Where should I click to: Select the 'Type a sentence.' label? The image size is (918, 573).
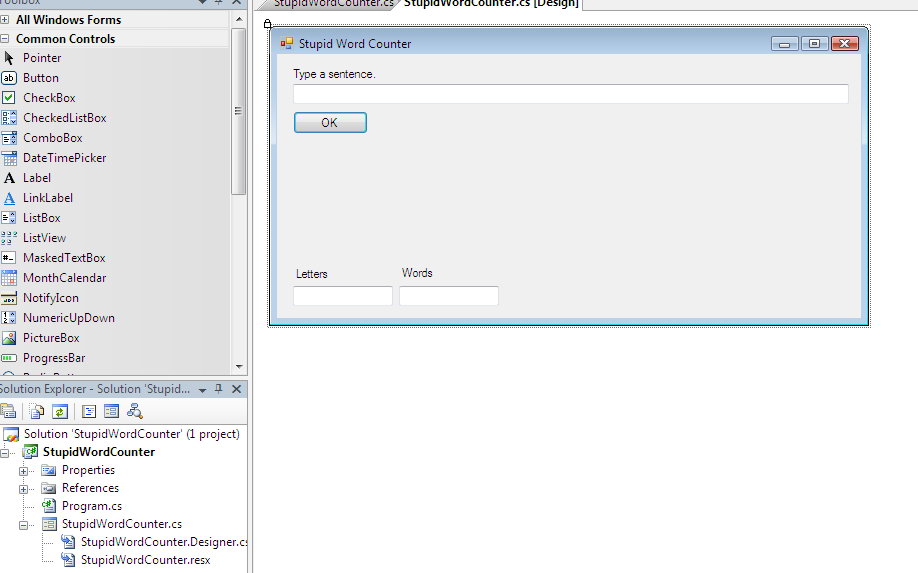(x=334, y=74)
